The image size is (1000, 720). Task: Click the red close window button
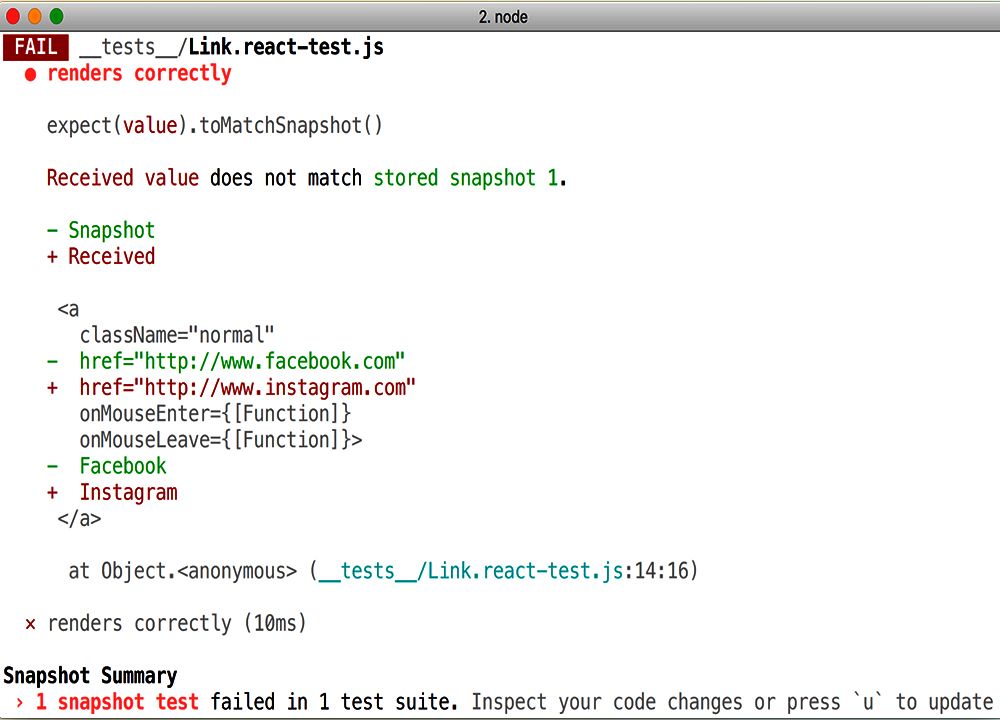(x=12, y=16)
